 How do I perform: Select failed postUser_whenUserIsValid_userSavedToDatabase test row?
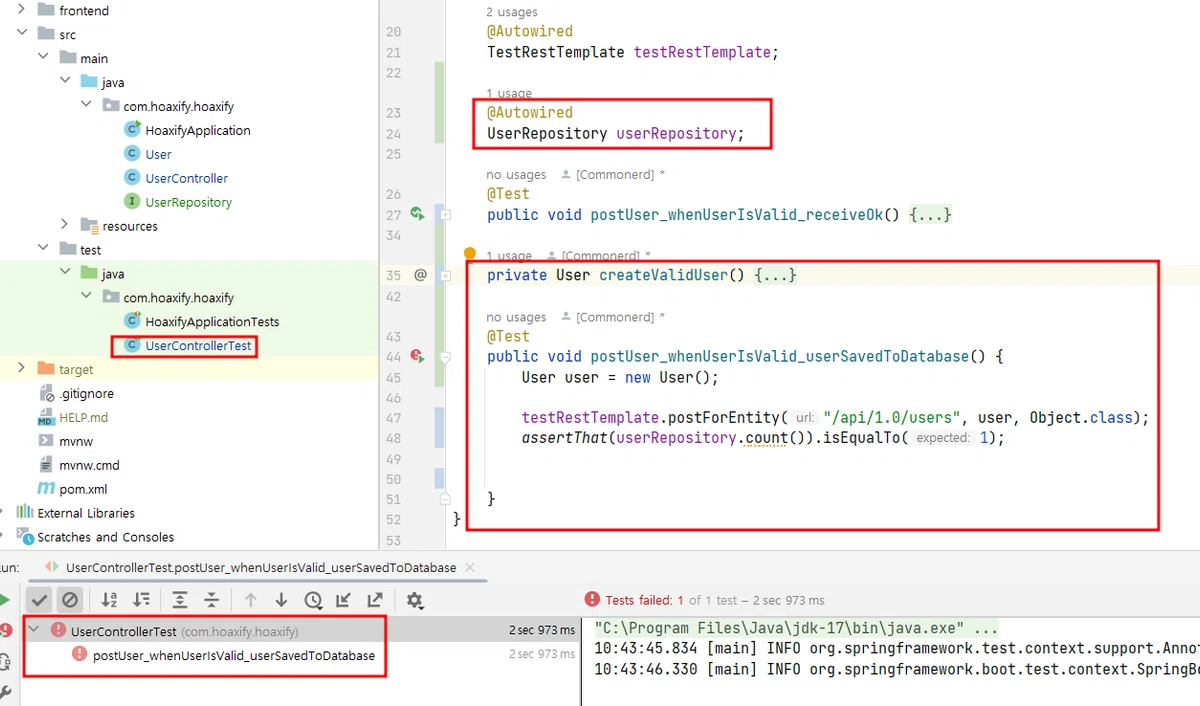(233, 655)
